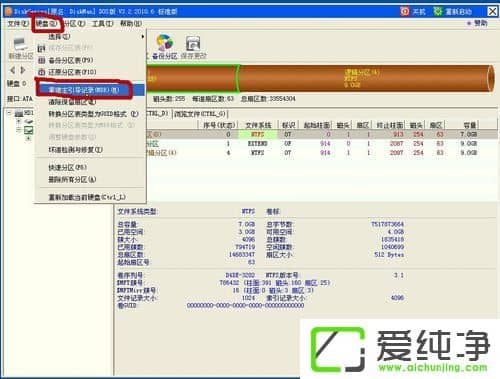This screenshot has height=379, width=500.
Task: Click the 标识 column header
Action: [x=288, y=125]
